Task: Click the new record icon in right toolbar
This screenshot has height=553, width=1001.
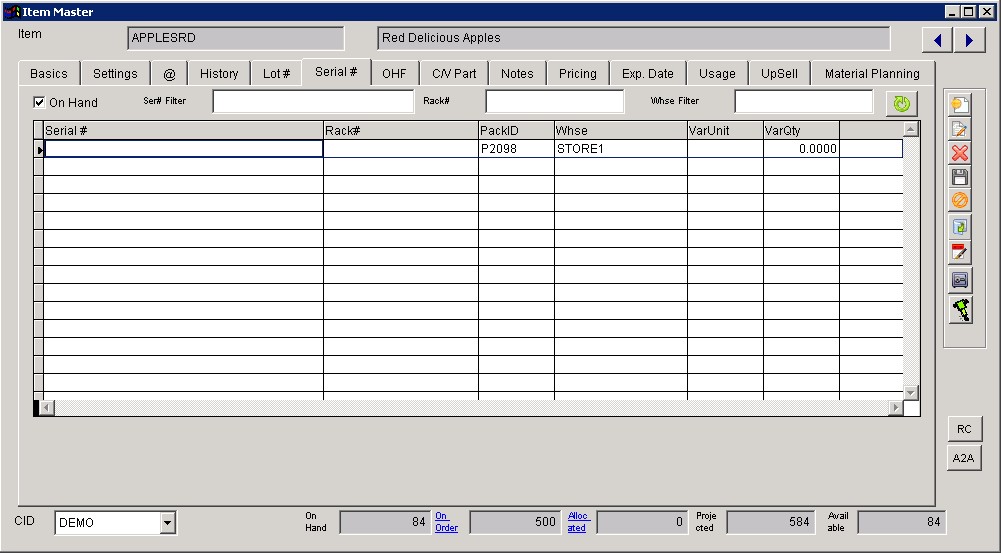Action: [x=960, y=104]
